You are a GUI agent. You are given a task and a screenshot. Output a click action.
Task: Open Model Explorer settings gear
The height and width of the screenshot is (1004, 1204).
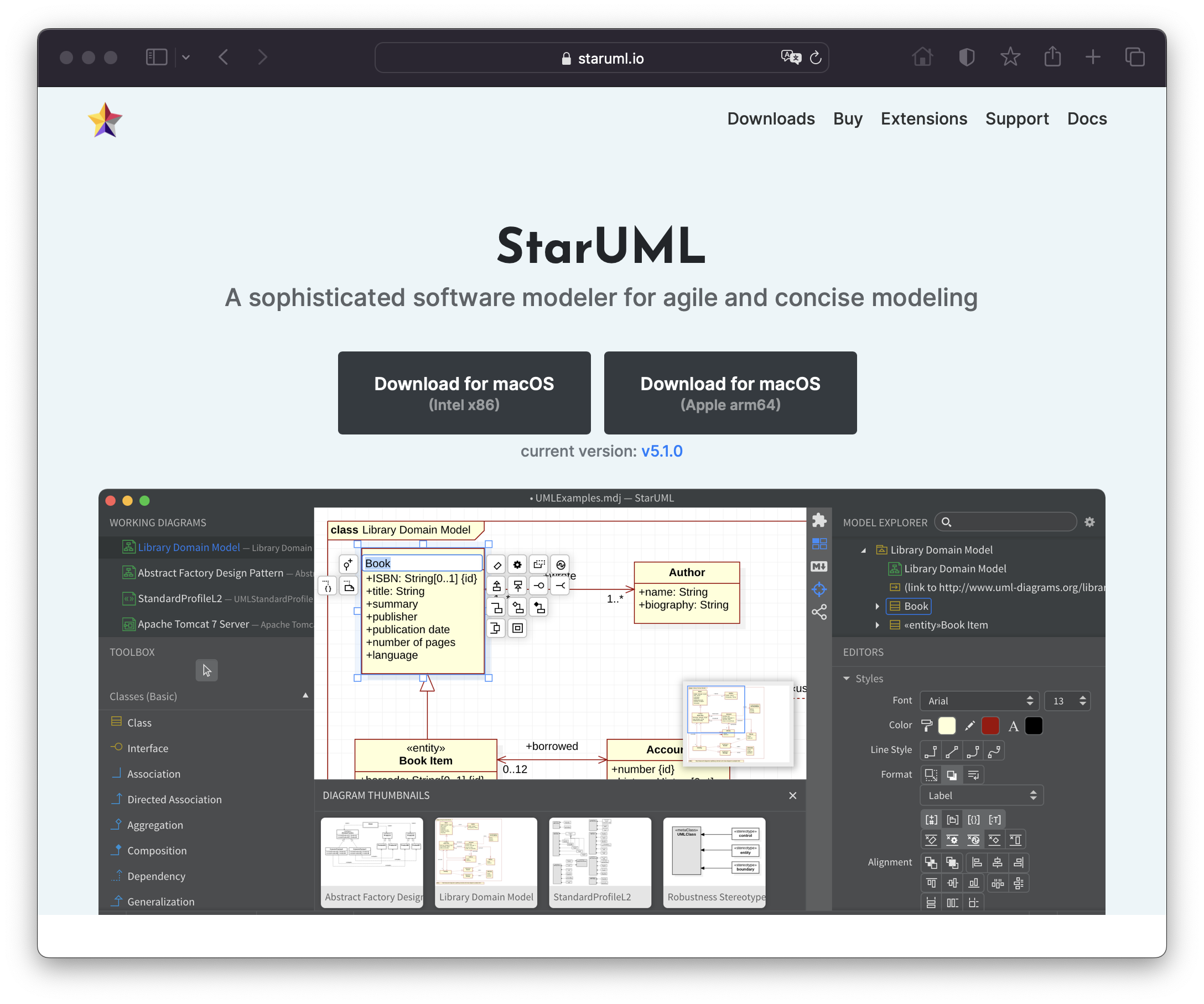click(x=1089, y=522)
